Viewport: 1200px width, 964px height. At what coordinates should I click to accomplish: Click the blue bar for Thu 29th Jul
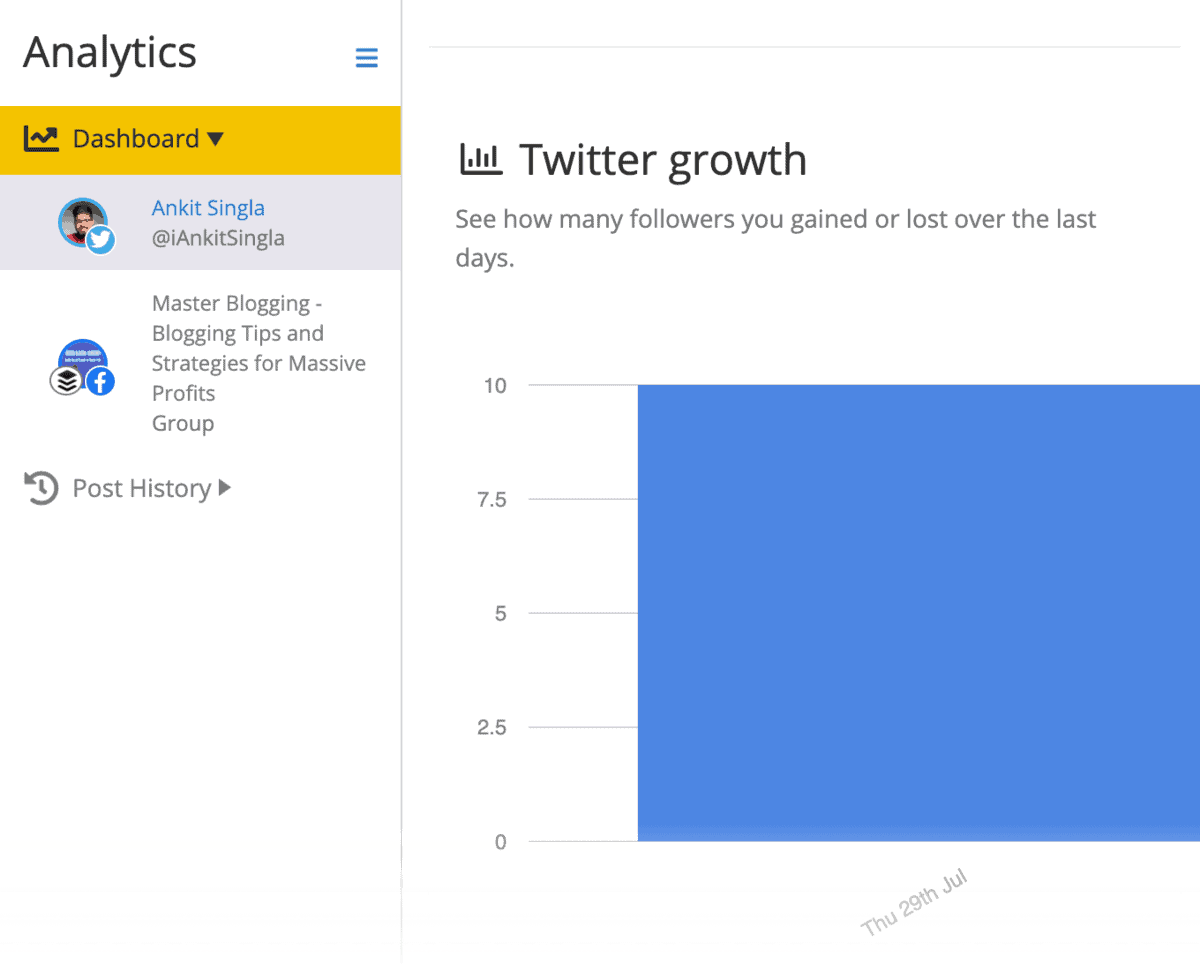point(915,611)
